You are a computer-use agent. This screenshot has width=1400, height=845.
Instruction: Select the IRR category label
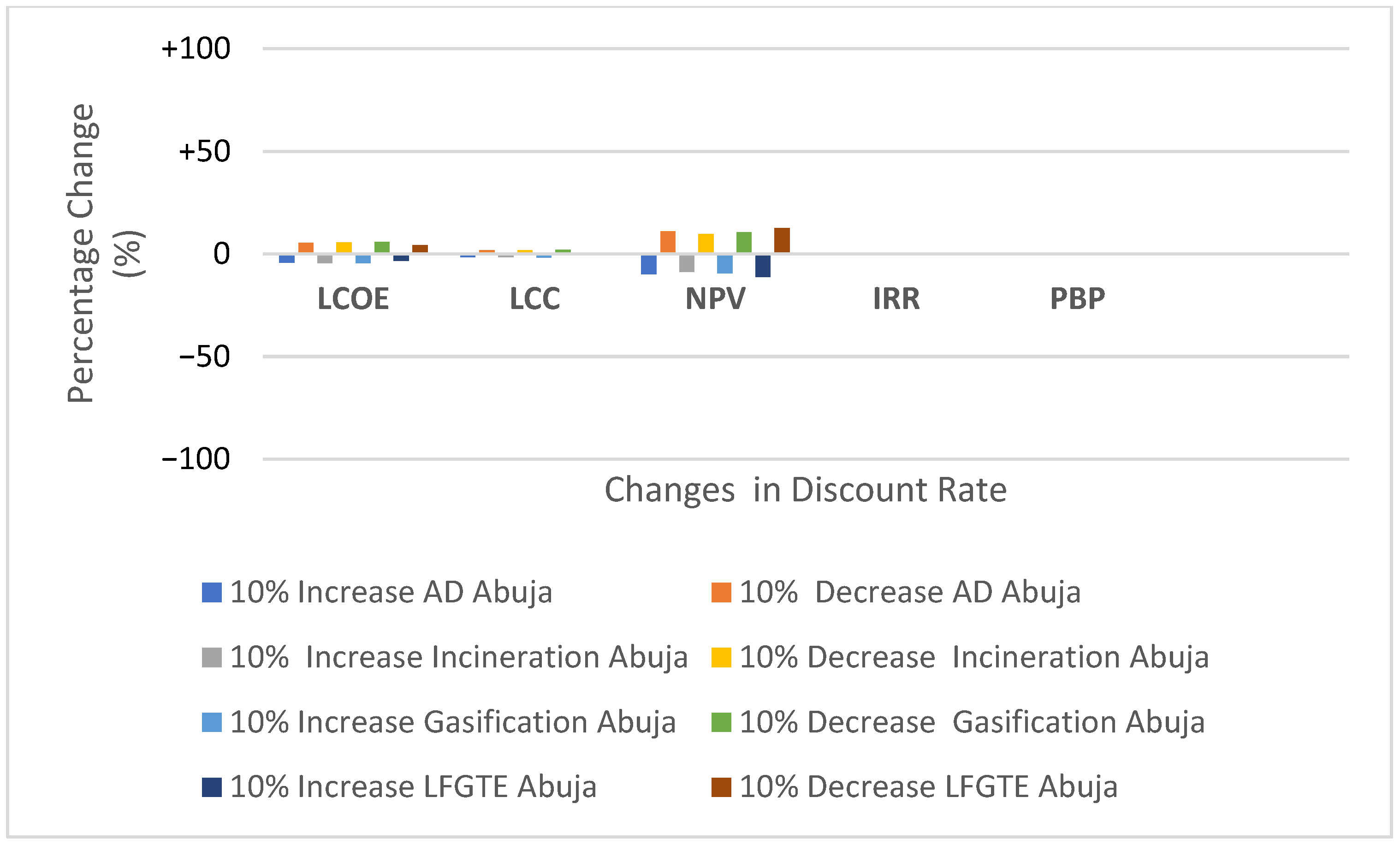[896, 299]
